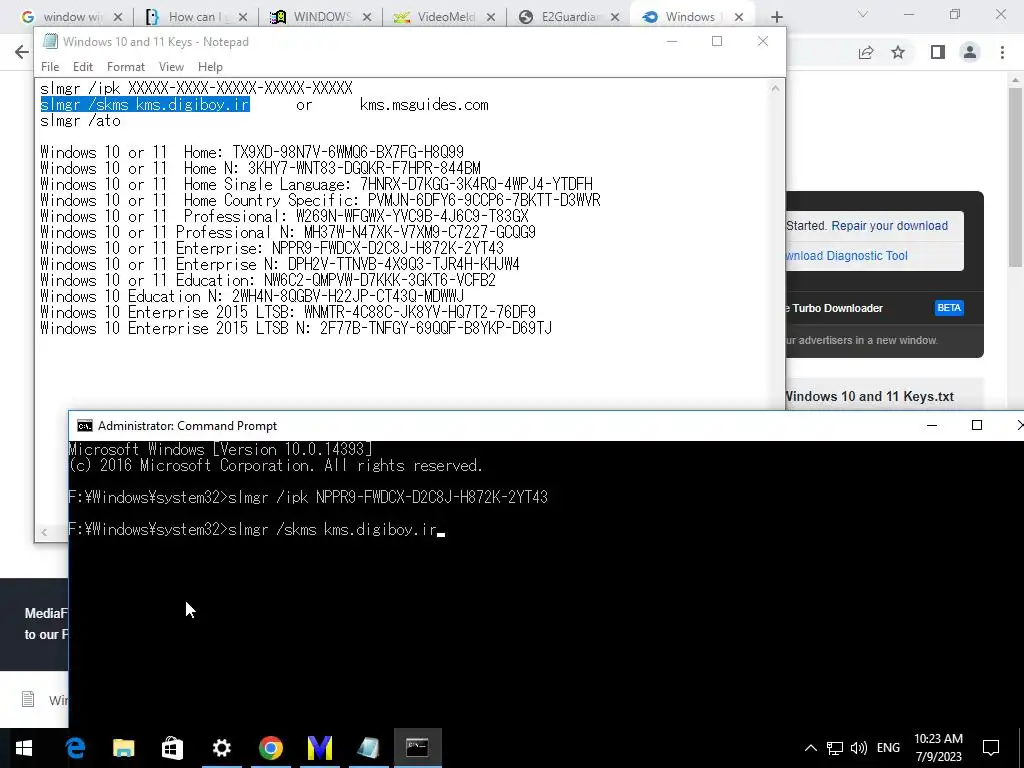1024x768 pixels.
Task: Open the Chrome three-dot menu
Action: (1002, 52)
